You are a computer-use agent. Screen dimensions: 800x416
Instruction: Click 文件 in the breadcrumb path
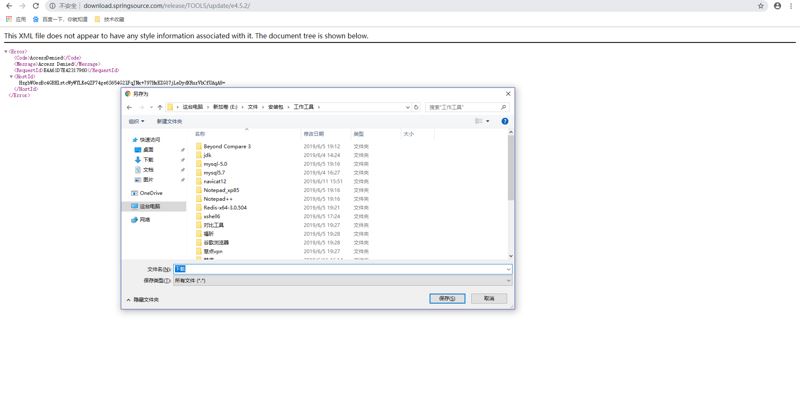[x=253, y=107]
